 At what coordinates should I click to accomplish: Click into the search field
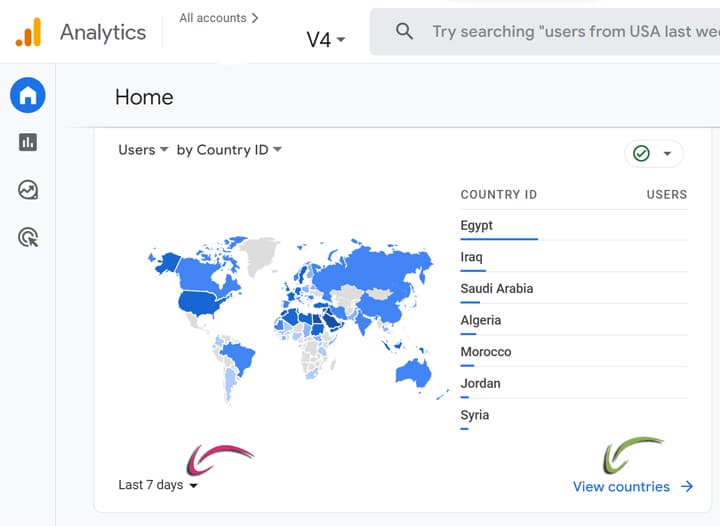point(545,32)
